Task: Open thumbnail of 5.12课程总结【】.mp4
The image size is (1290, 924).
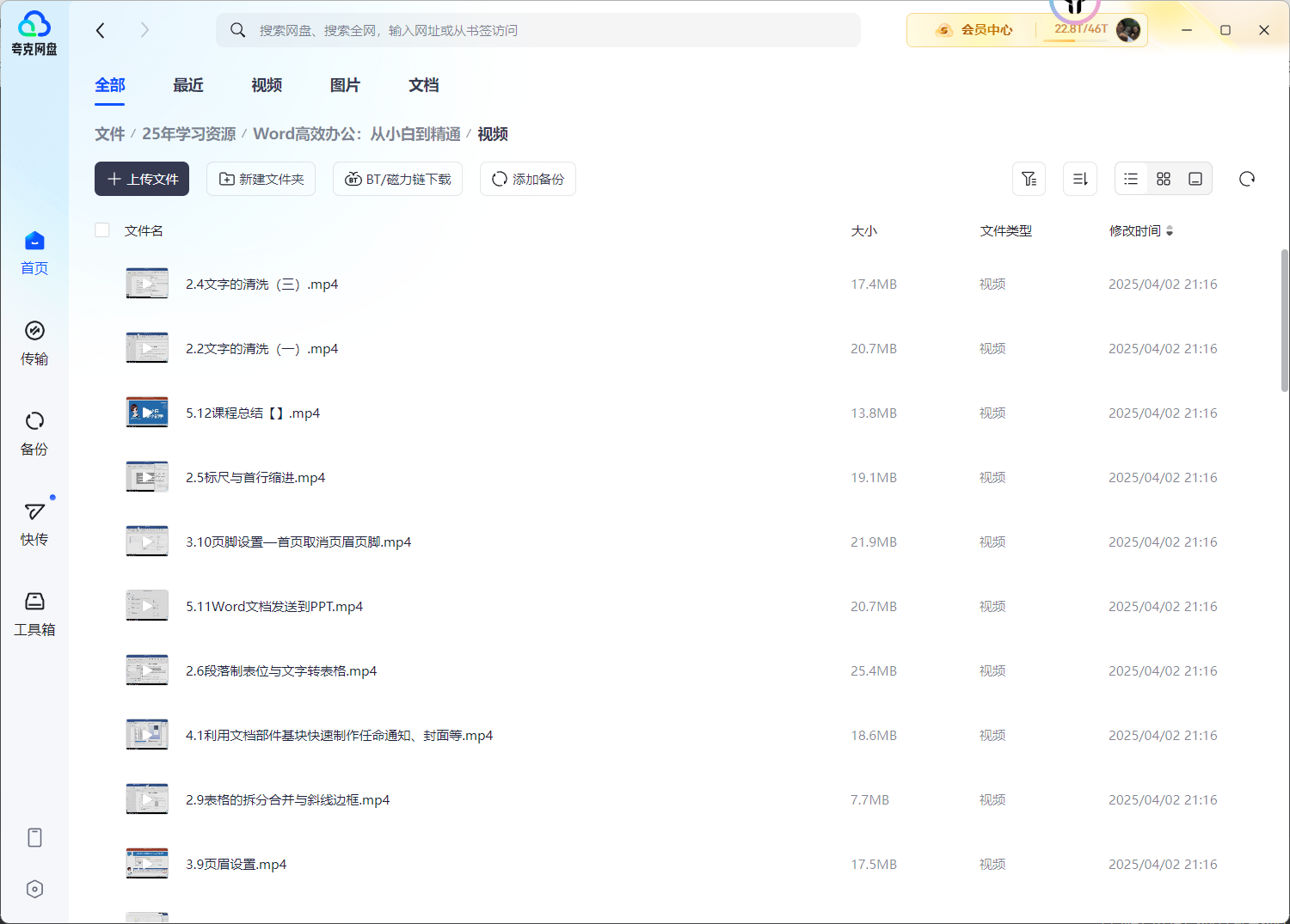Action: (147, 413)
